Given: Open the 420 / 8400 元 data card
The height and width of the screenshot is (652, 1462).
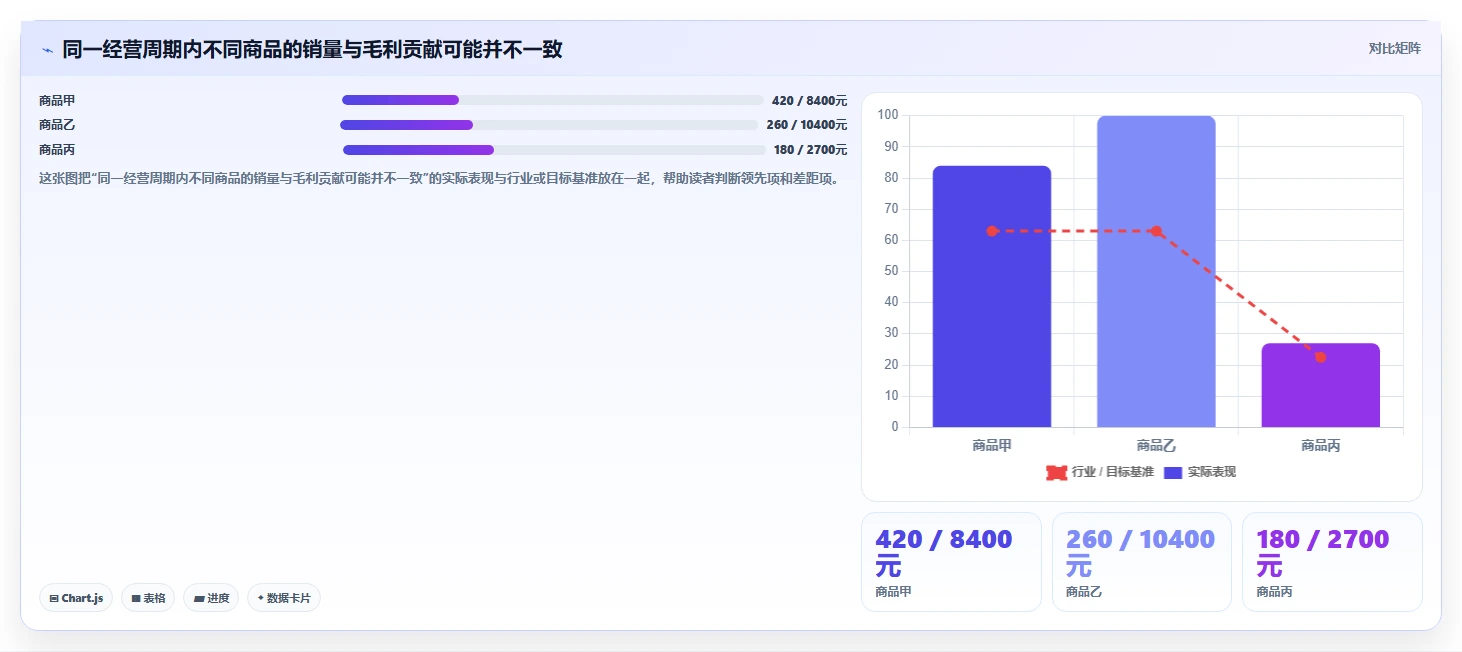Looking at the screenshot, I should pyautogui.click(x=951, y=562).
